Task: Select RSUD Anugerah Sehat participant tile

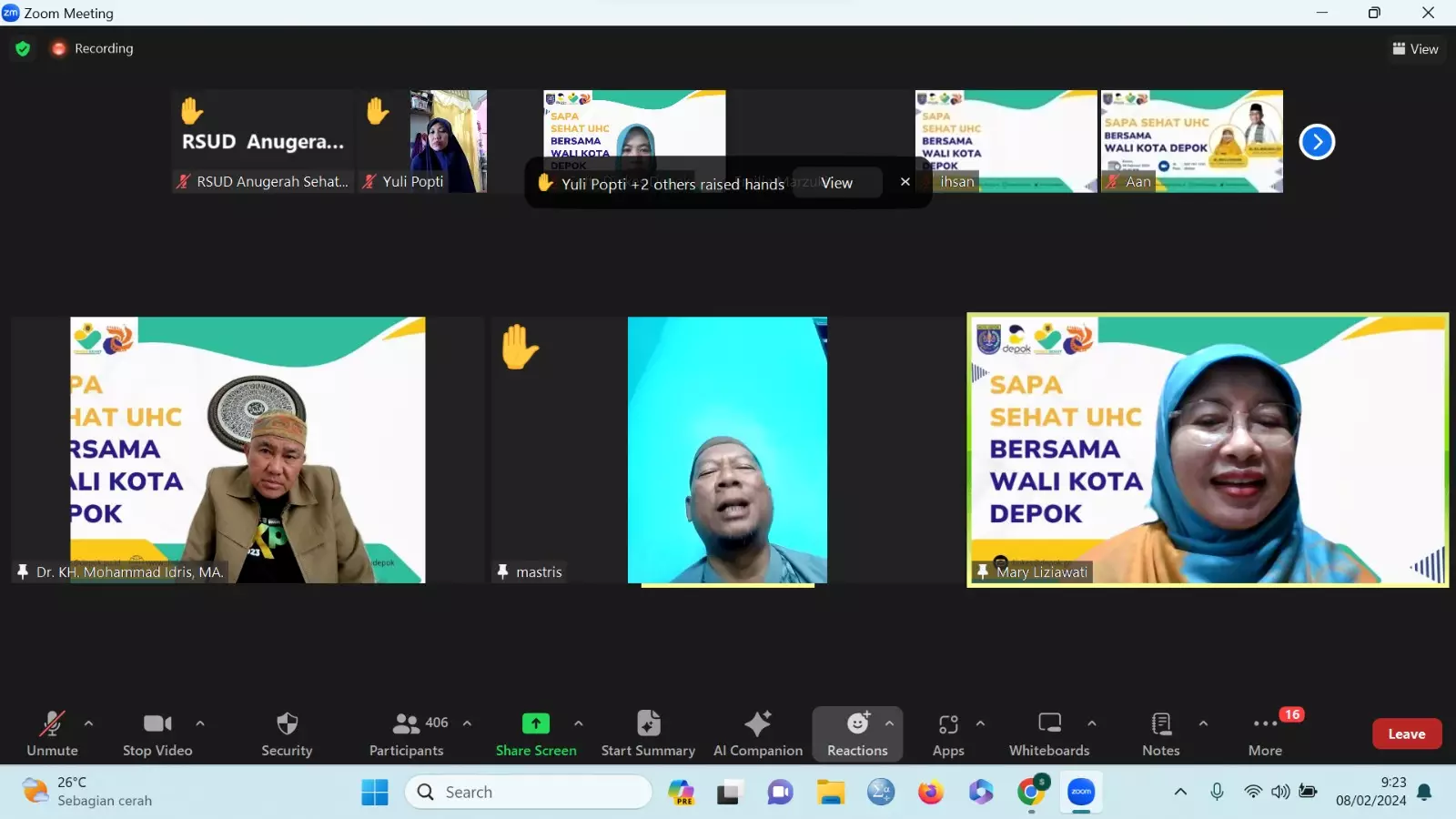Action: coord(263,141)
